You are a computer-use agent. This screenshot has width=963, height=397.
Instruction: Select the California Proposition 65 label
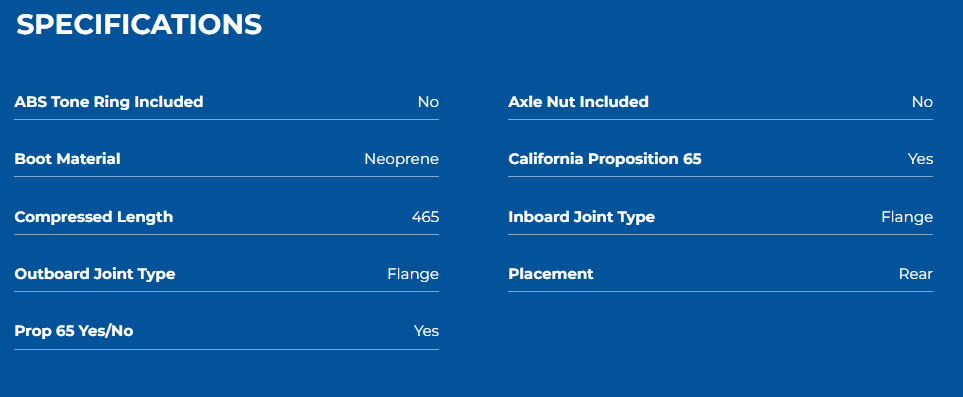pos(605,159)
